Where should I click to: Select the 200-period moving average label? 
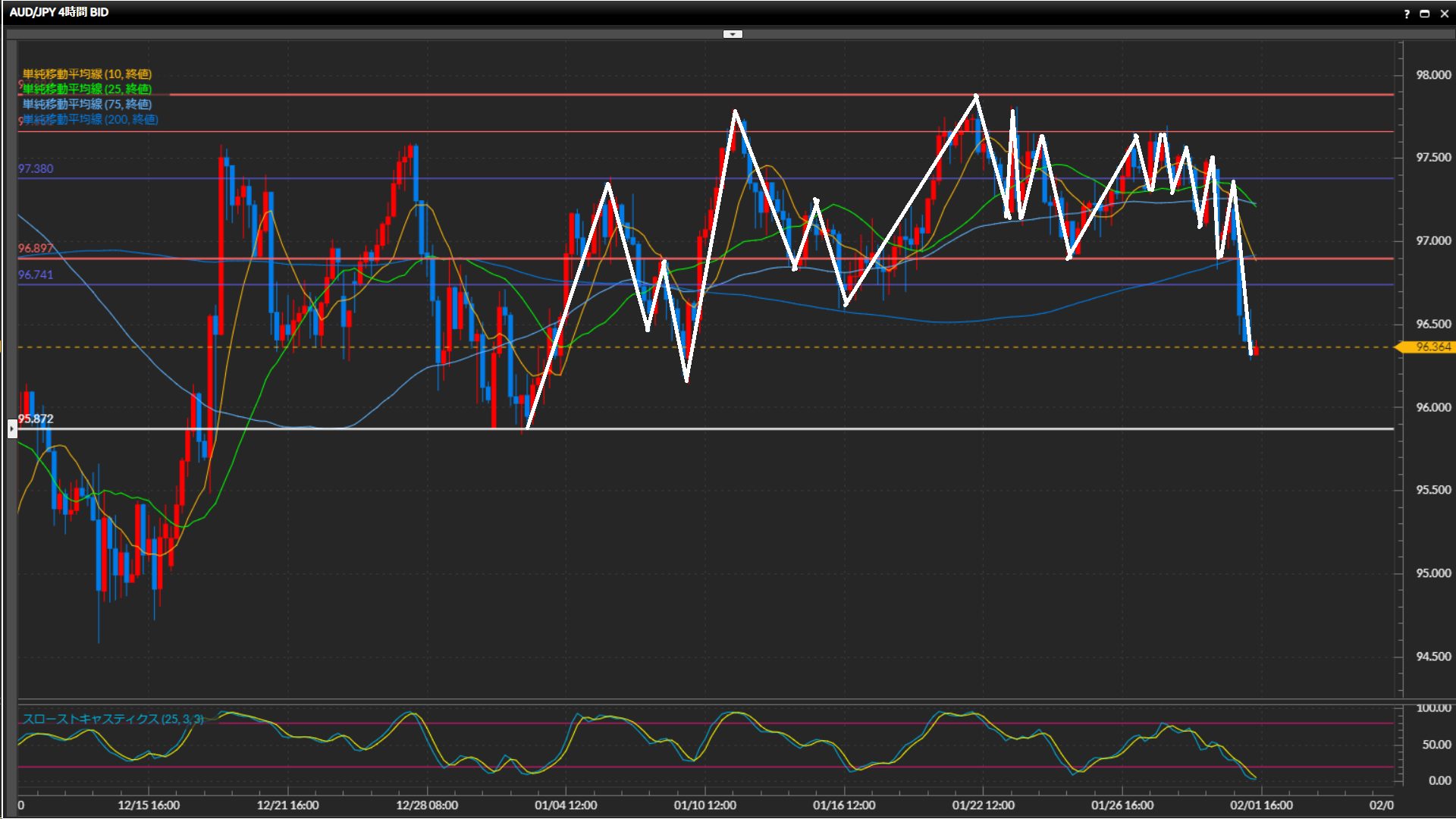(90, 120)
